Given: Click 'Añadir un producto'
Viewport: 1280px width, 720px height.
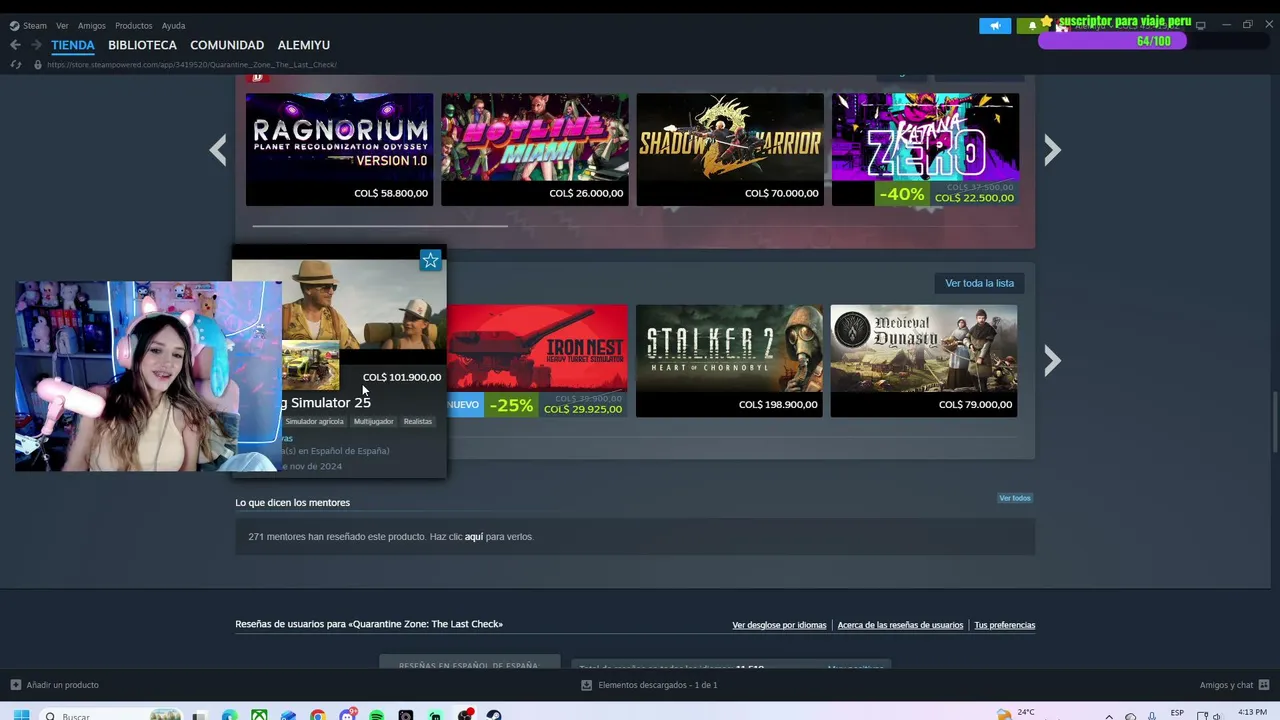Looking at the screenshot, I should pyautogui.click(x=62, y=685).
